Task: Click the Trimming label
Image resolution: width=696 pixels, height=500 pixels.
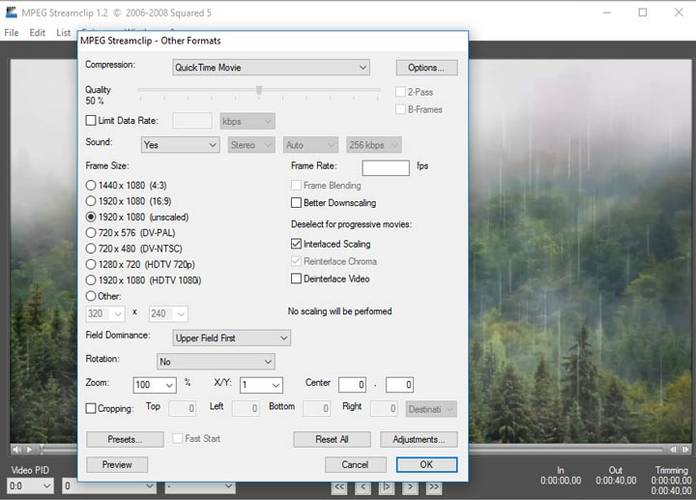Action: click(x=671, y=470)
